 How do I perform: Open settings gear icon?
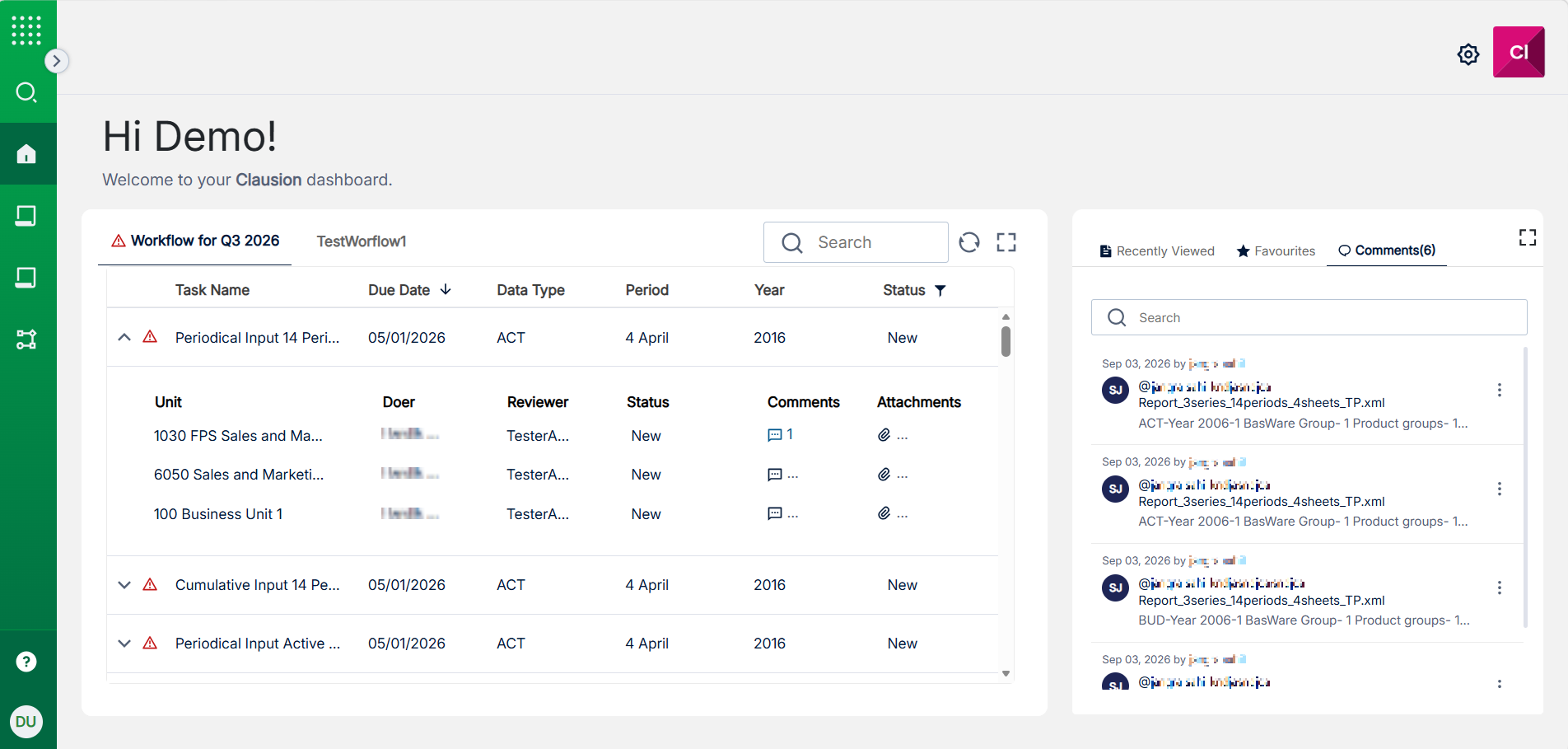pyautogui.click(x=1468, y=54)
